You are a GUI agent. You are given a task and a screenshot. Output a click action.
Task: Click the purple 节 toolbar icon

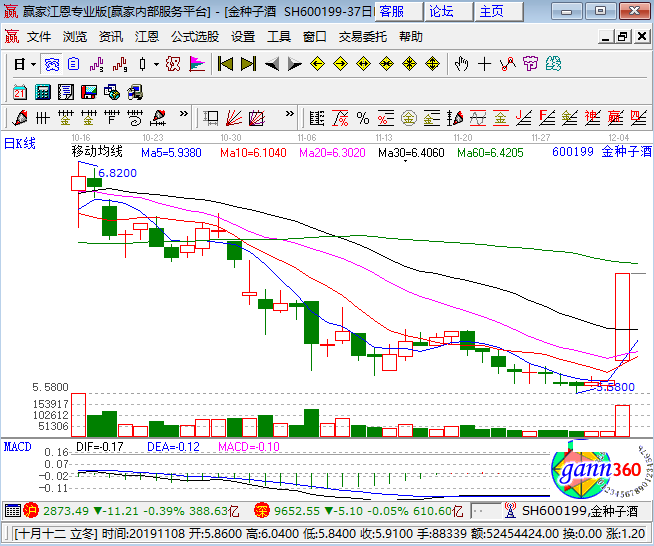[x=530, y=64]
